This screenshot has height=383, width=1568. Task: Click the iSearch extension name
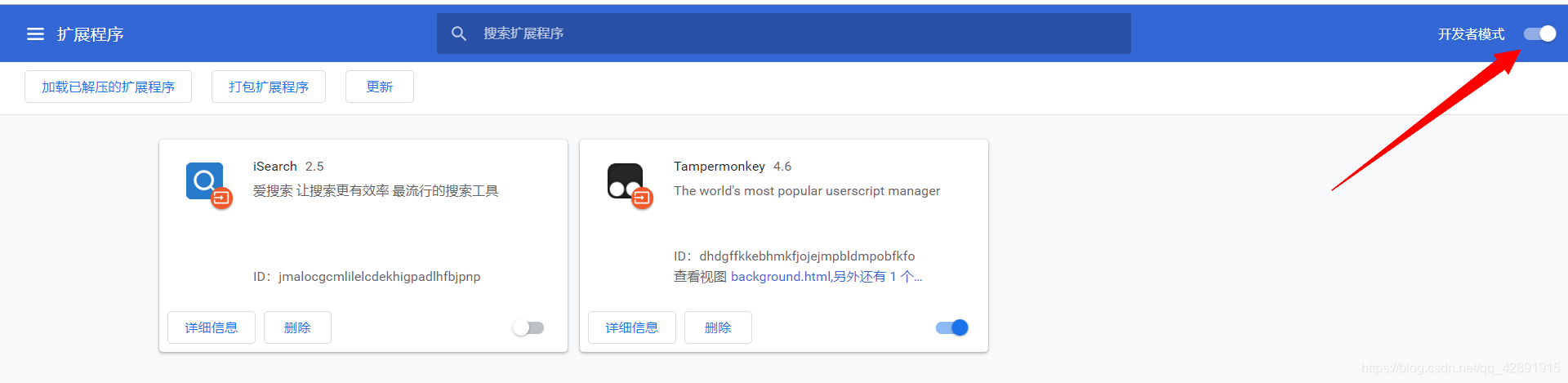[275, 166]
